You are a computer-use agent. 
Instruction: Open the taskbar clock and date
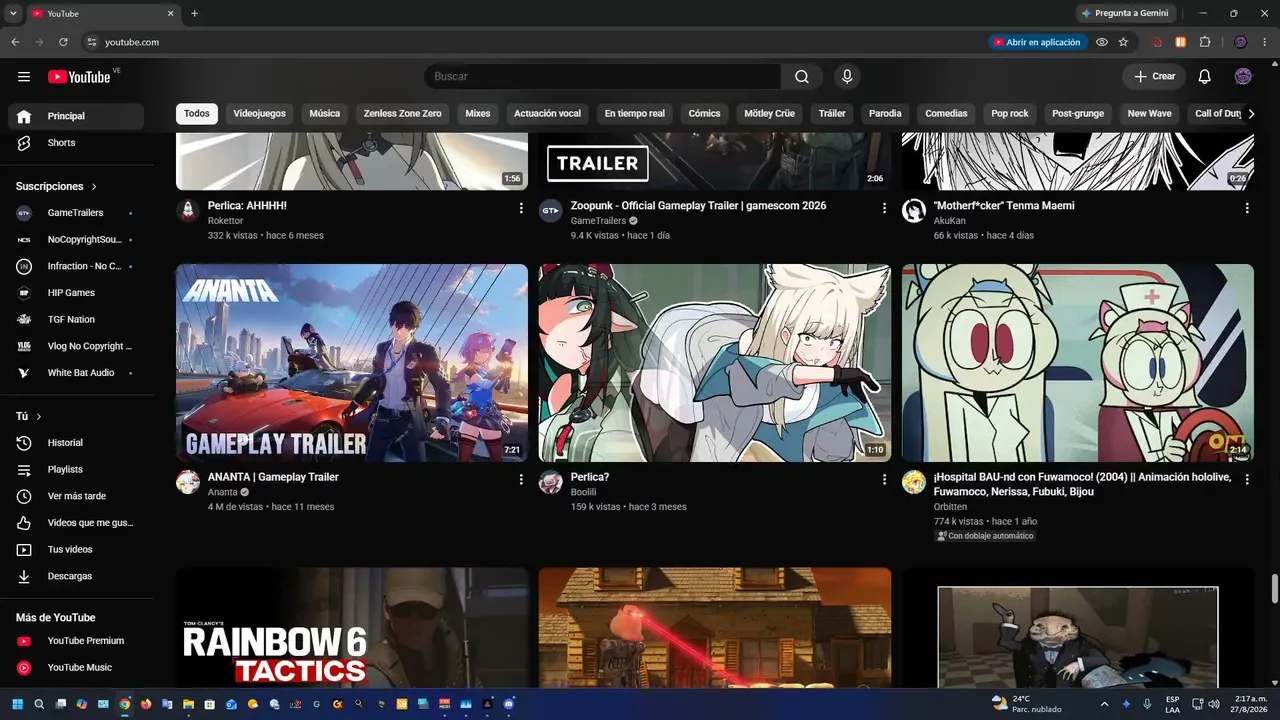click(x=1250, y=704)
